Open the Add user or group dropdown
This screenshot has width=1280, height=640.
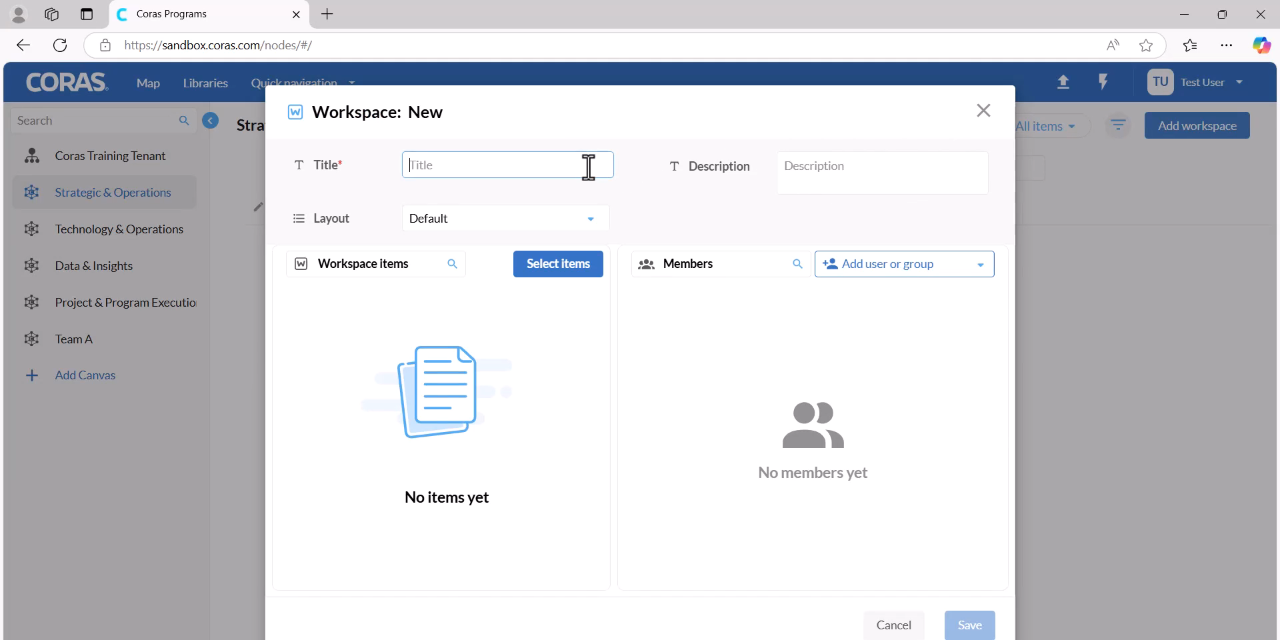coord(904,264)
